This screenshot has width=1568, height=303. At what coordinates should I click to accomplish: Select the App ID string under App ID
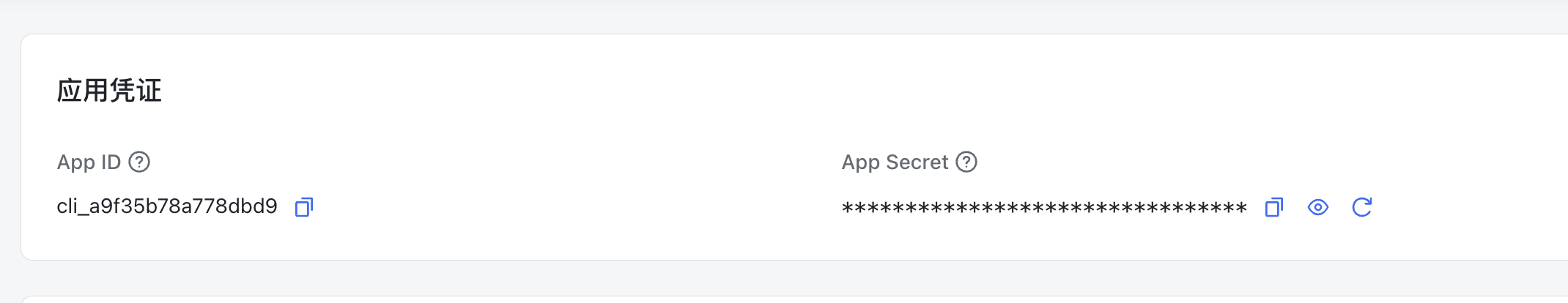coord(167,206)
